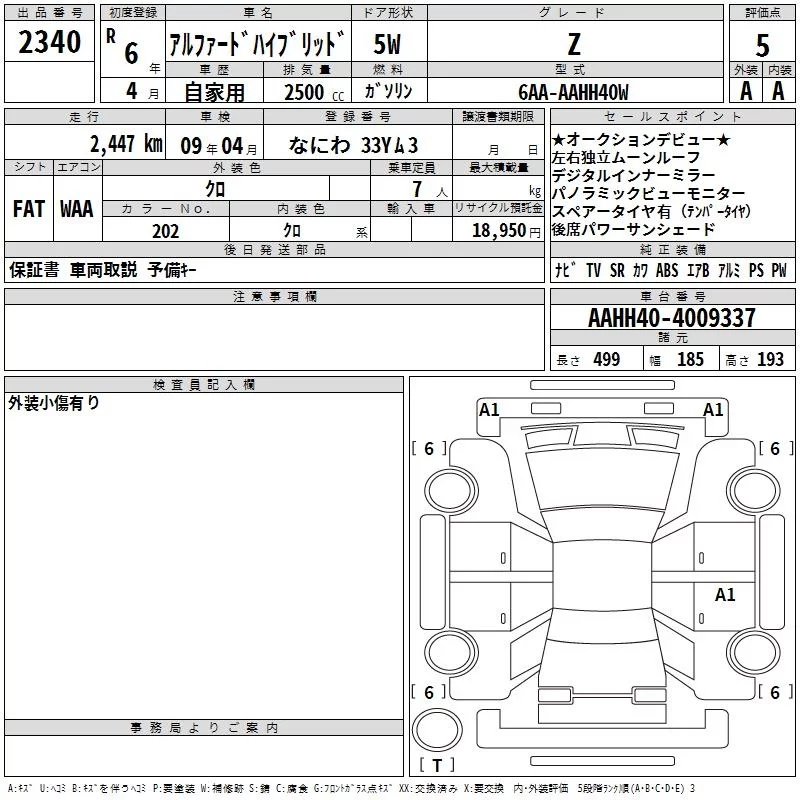Click the A1 scratch mark beside the side door

pyautogui.click(x=725, y=594)
